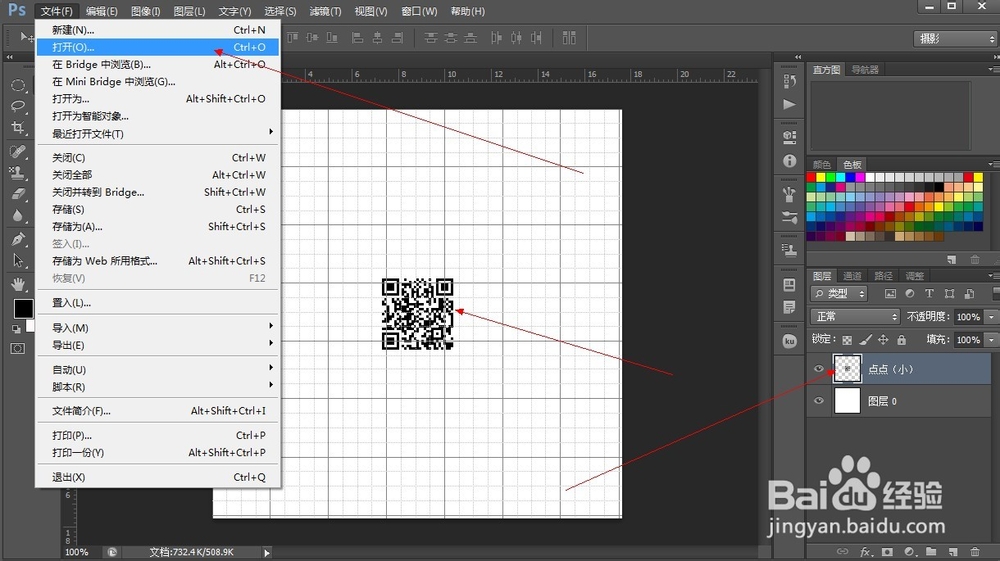
Task: Switch to the 颜色 tab
Action: (x=821, y=164)
